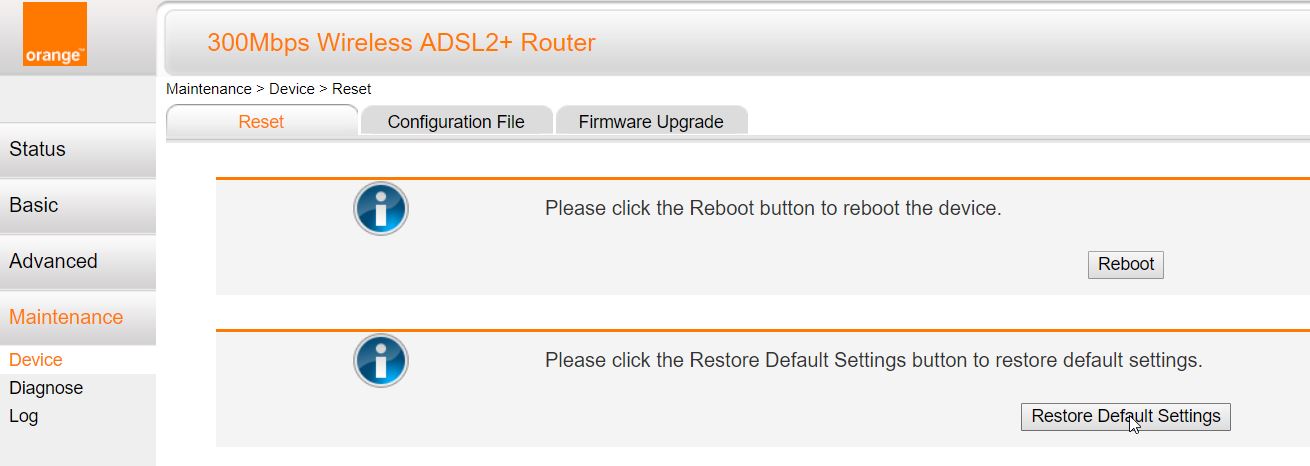Switch to the Reset tab
Viewport: 1310px width, 466px height.
tap(261, 122)
